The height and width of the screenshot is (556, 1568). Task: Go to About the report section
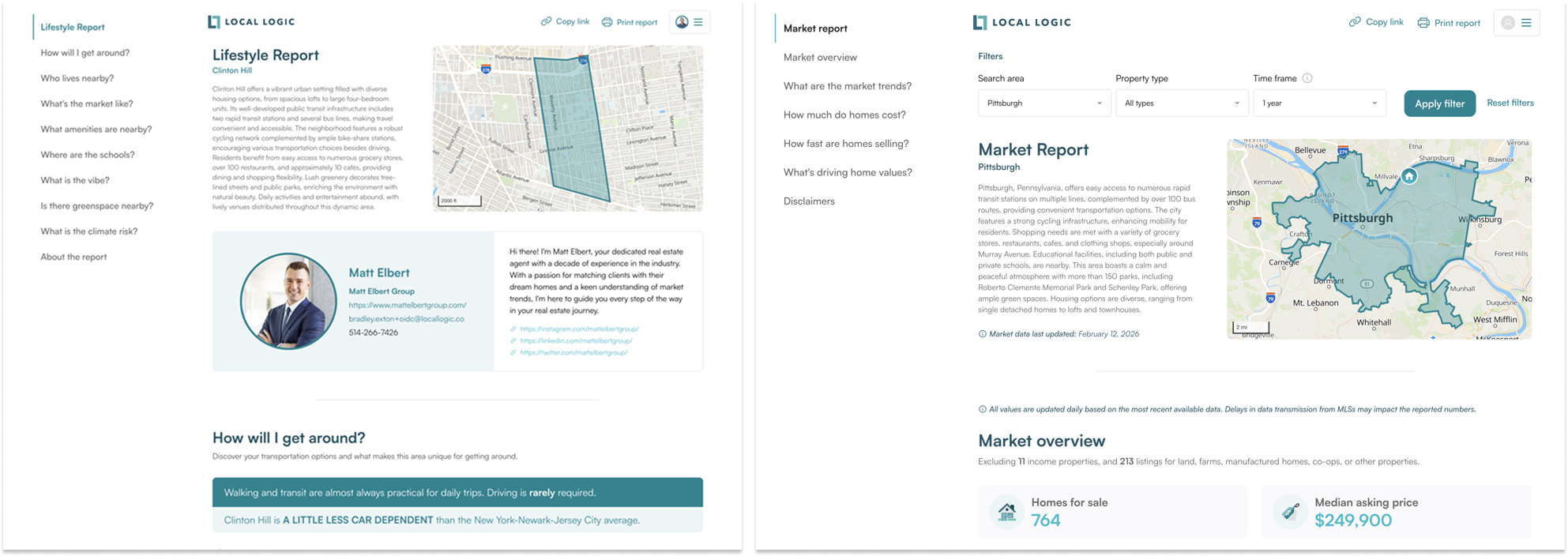point(73,257)
